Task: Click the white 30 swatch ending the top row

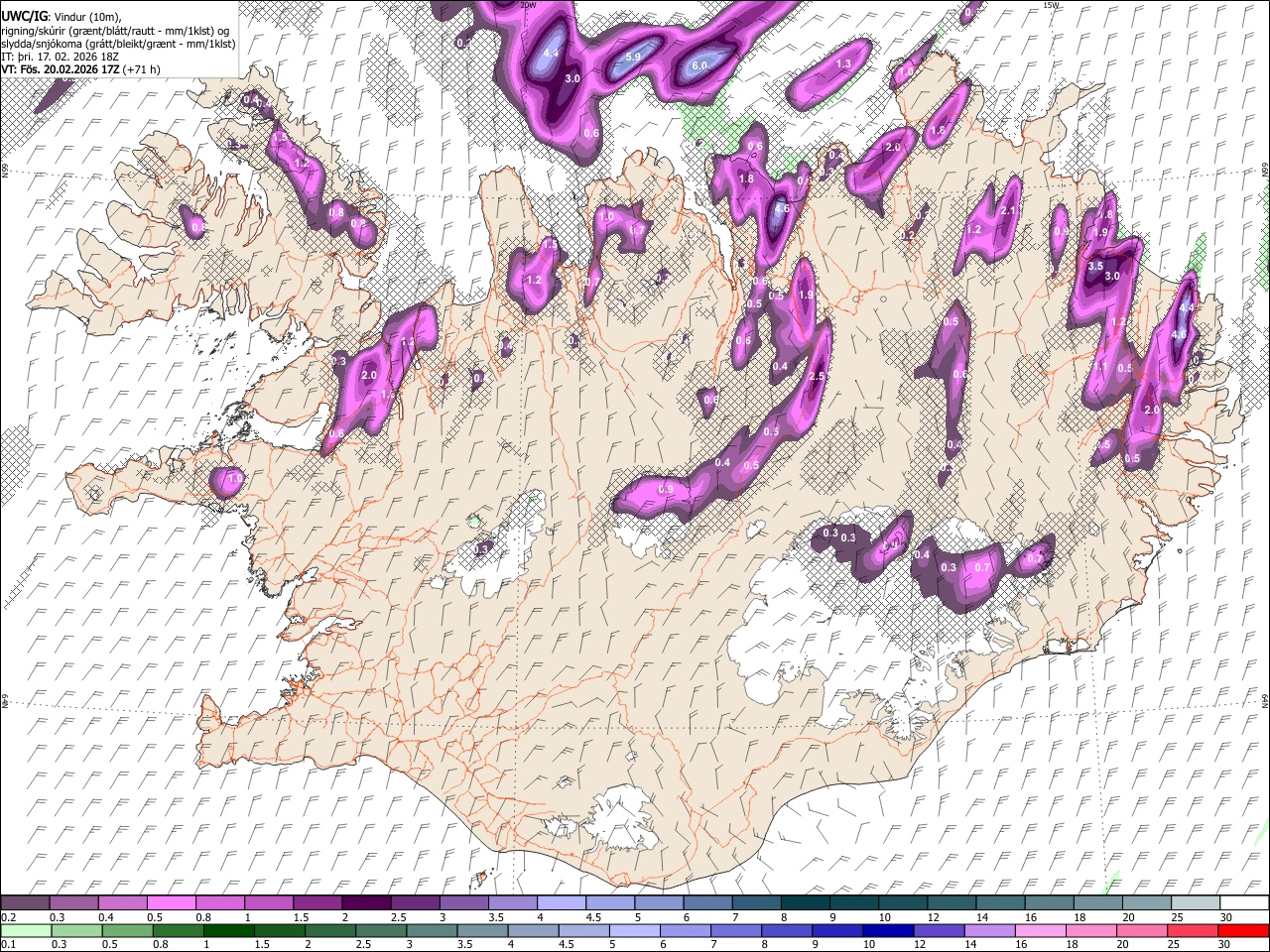Action: tap(1243, 902)
